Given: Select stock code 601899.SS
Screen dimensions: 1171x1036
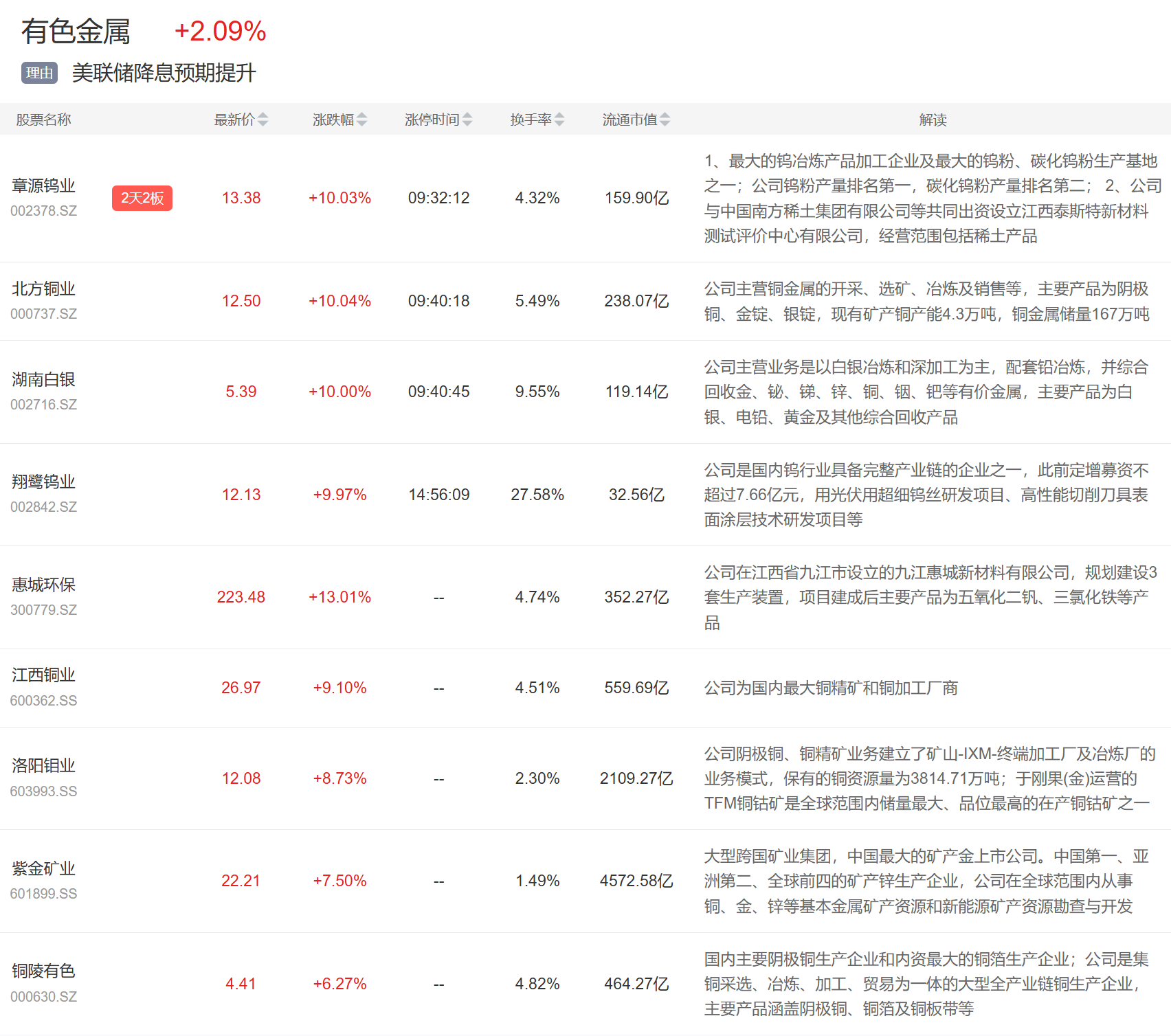Looking at the screenshot, I should [x=43, y=894].
